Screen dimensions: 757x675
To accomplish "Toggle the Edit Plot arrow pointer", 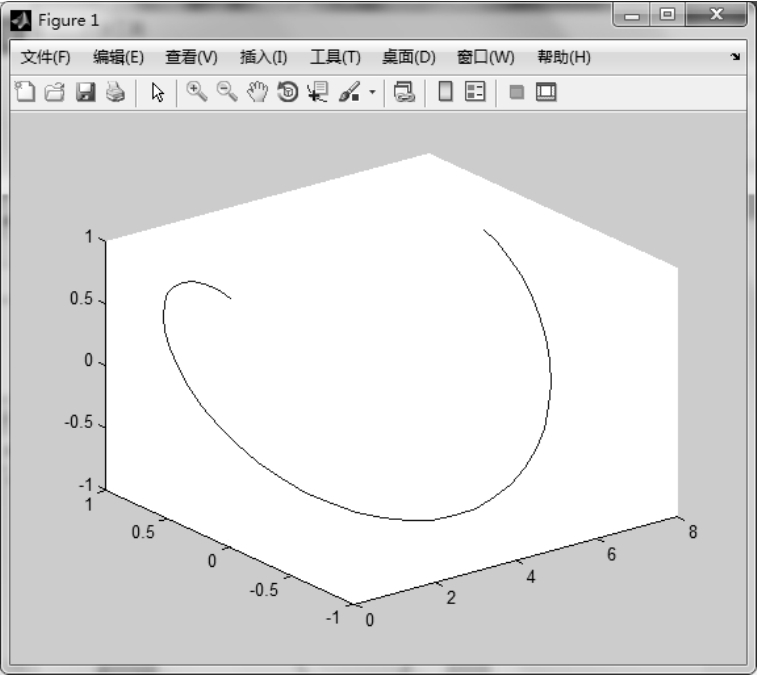I will (157, 93).
